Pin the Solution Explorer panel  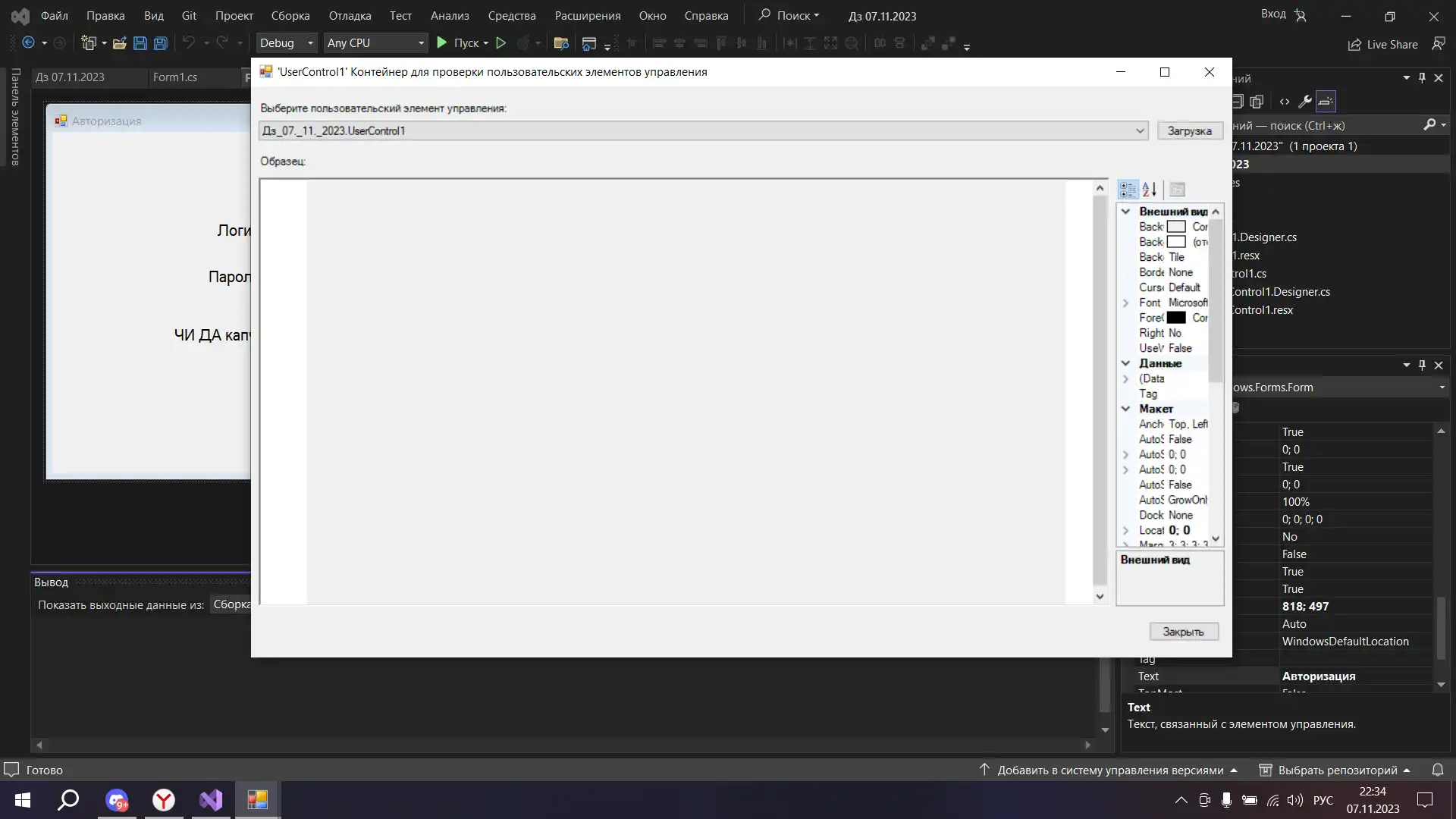[x=1422, y=78]
